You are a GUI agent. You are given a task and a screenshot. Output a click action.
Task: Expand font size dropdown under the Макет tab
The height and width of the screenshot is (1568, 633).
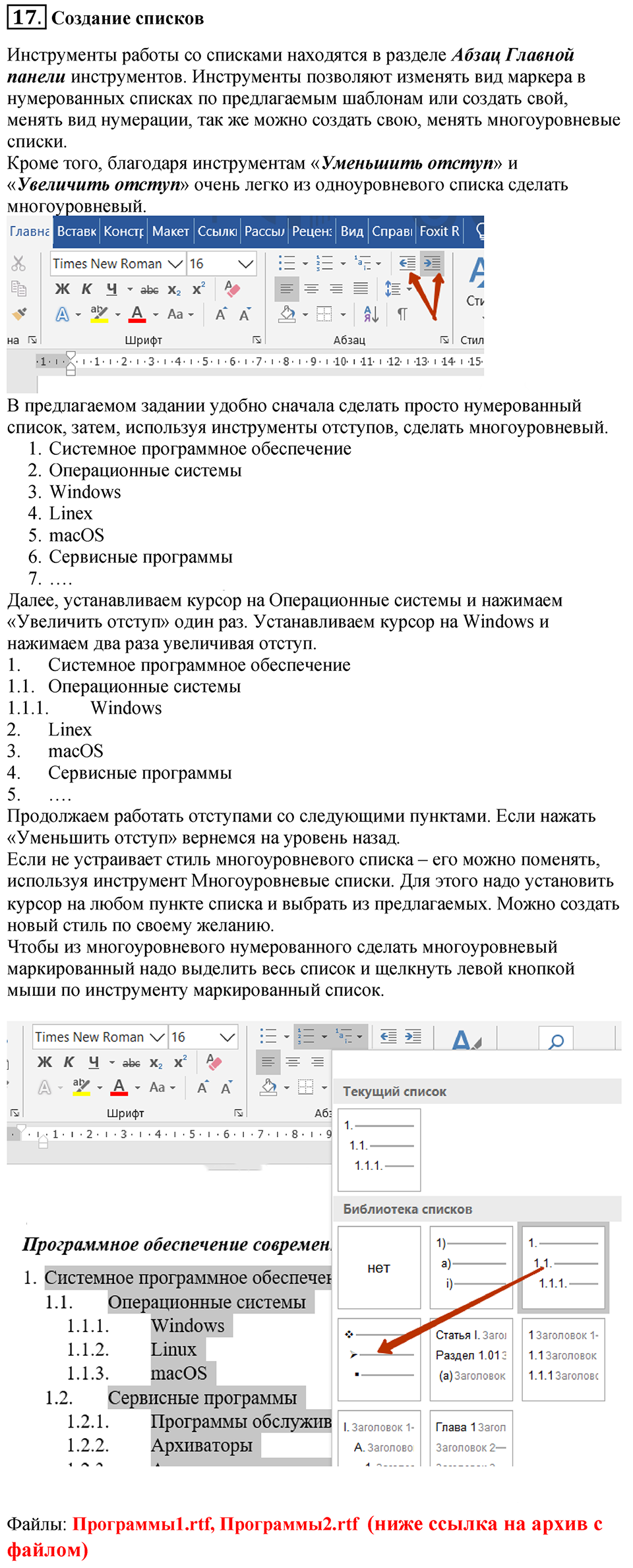click(x=245, y=264)
